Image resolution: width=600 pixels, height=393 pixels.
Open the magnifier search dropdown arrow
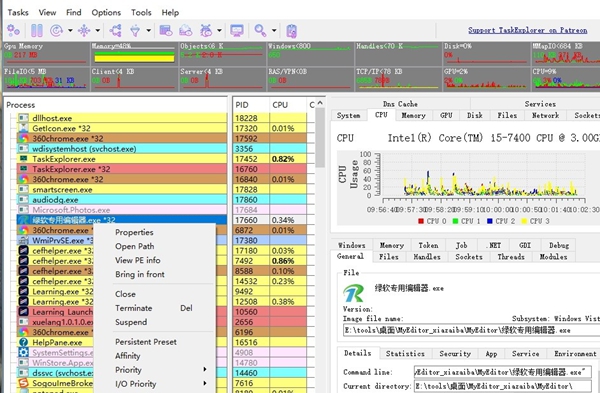click(x=274, y=30)
